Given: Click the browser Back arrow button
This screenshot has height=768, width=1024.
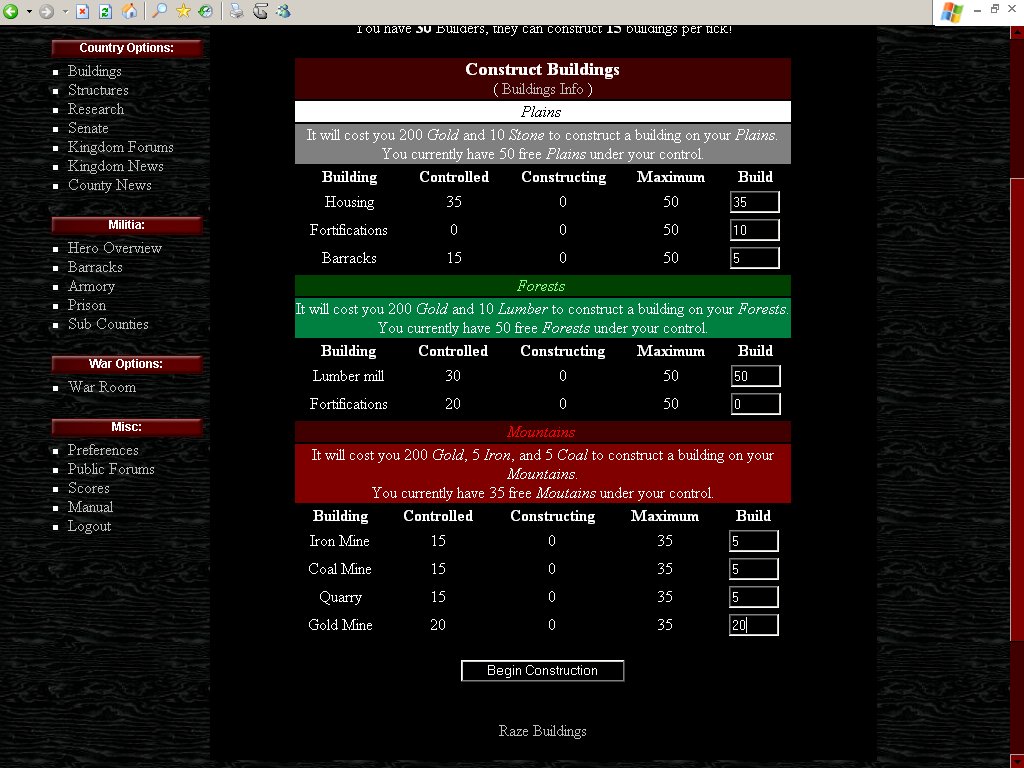Looking at the screenshot, I should tap(11, 12).
